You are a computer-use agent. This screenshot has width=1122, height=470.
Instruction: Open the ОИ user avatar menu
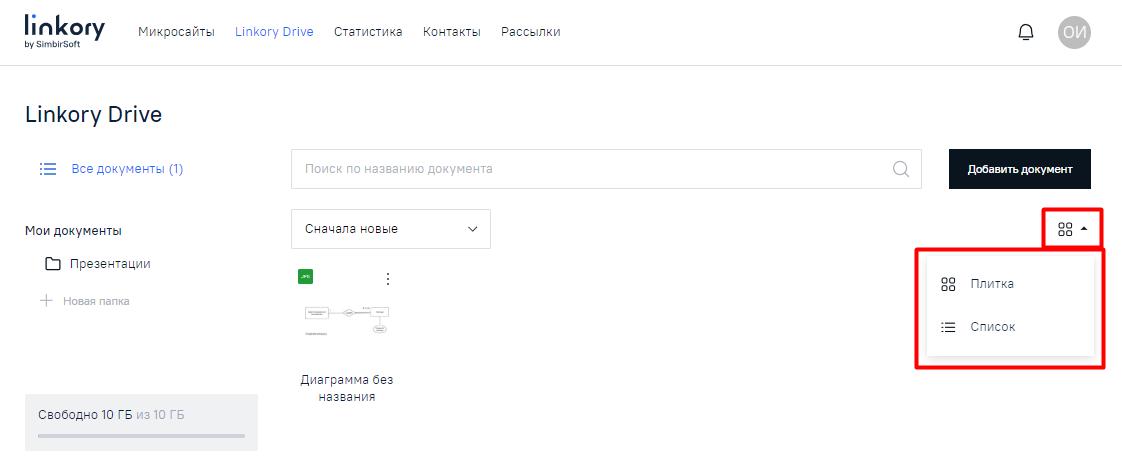pos(1074,32)
